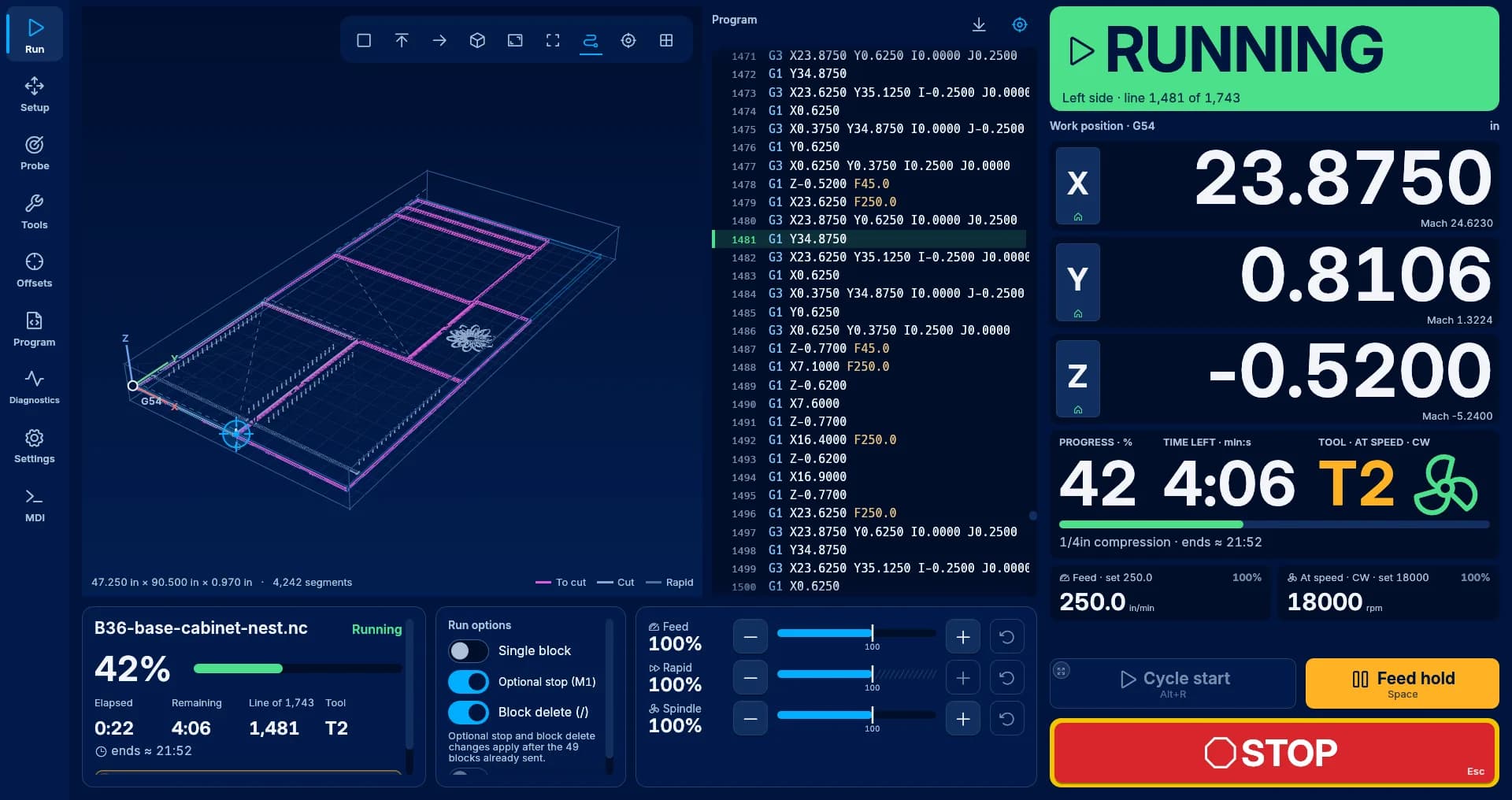
Task: Go to the Probe page
Action: pyautogui.click(x=35, y=153)
